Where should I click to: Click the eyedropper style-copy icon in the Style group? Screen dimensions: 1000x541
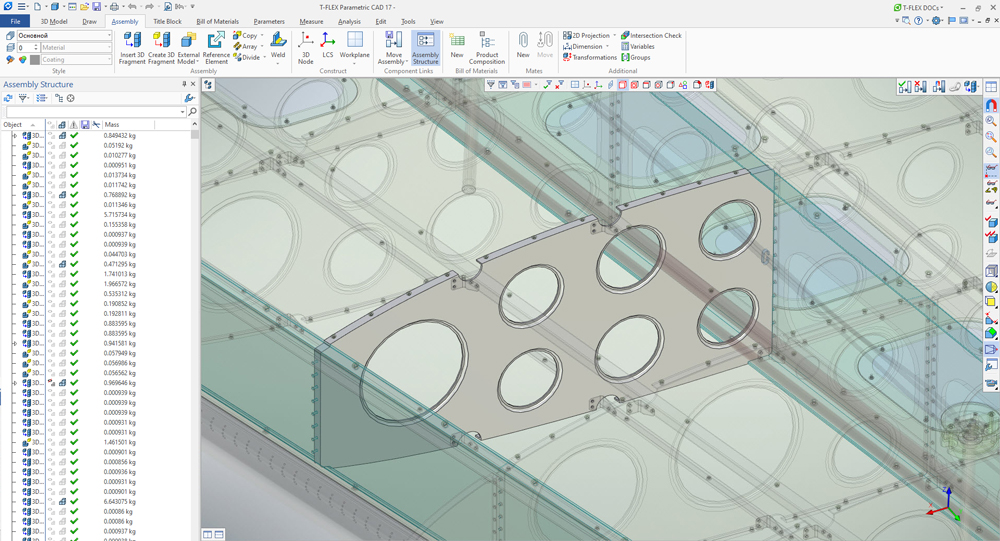(x=10, y=59)
